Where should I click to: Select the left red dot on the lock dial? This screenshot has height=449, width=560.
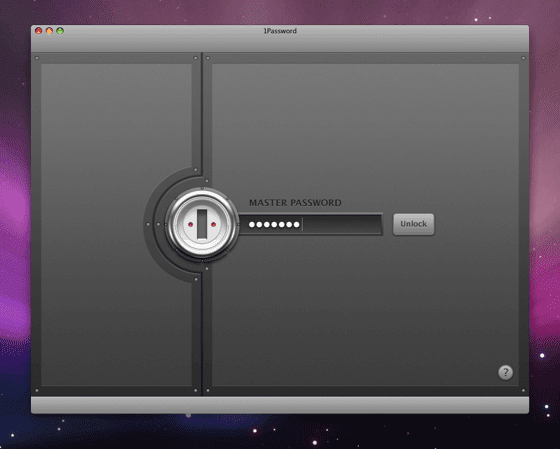coord(190,224)
